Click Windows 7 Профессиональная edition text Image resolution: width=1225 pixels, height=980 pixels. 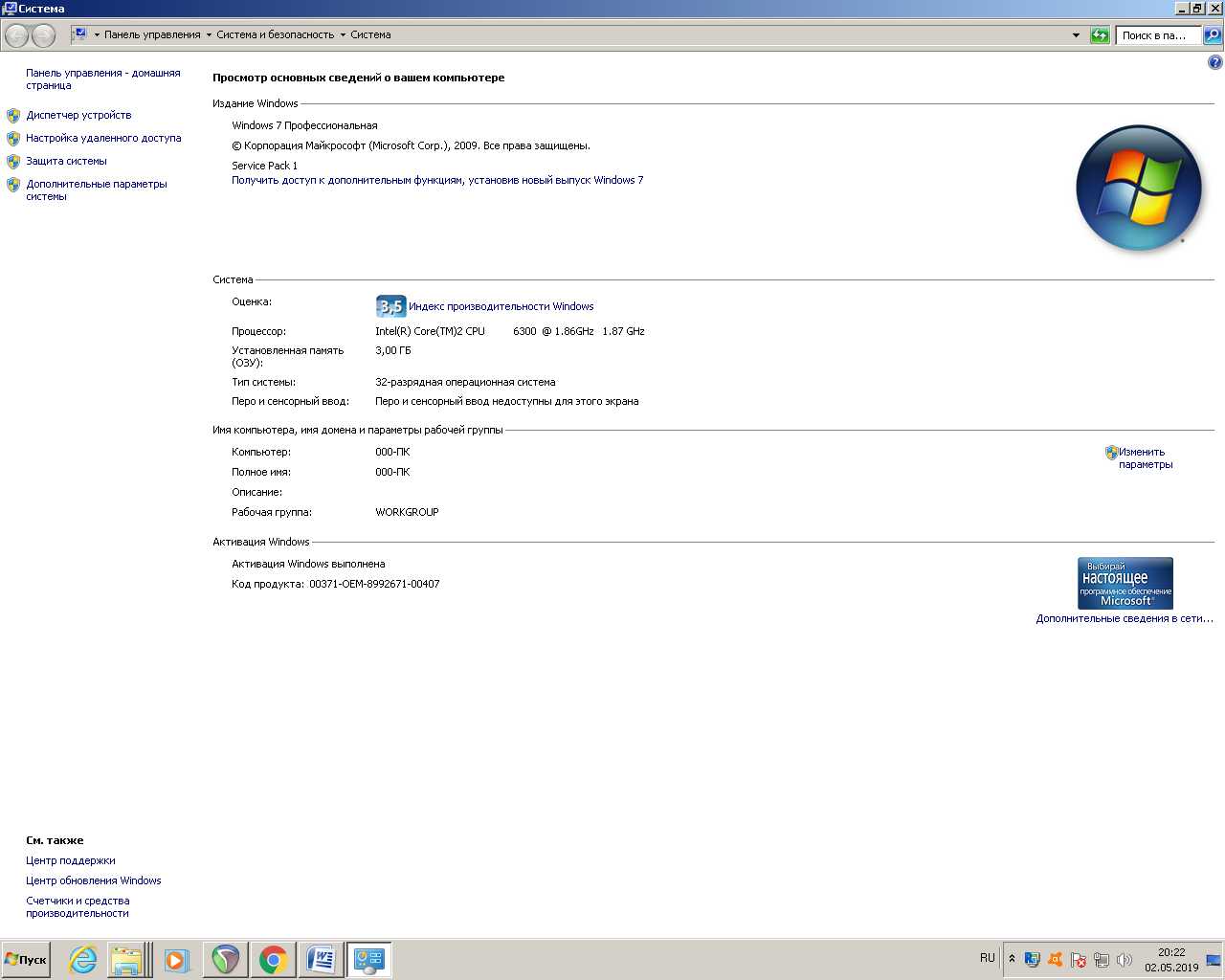click(x=304, y=126)
